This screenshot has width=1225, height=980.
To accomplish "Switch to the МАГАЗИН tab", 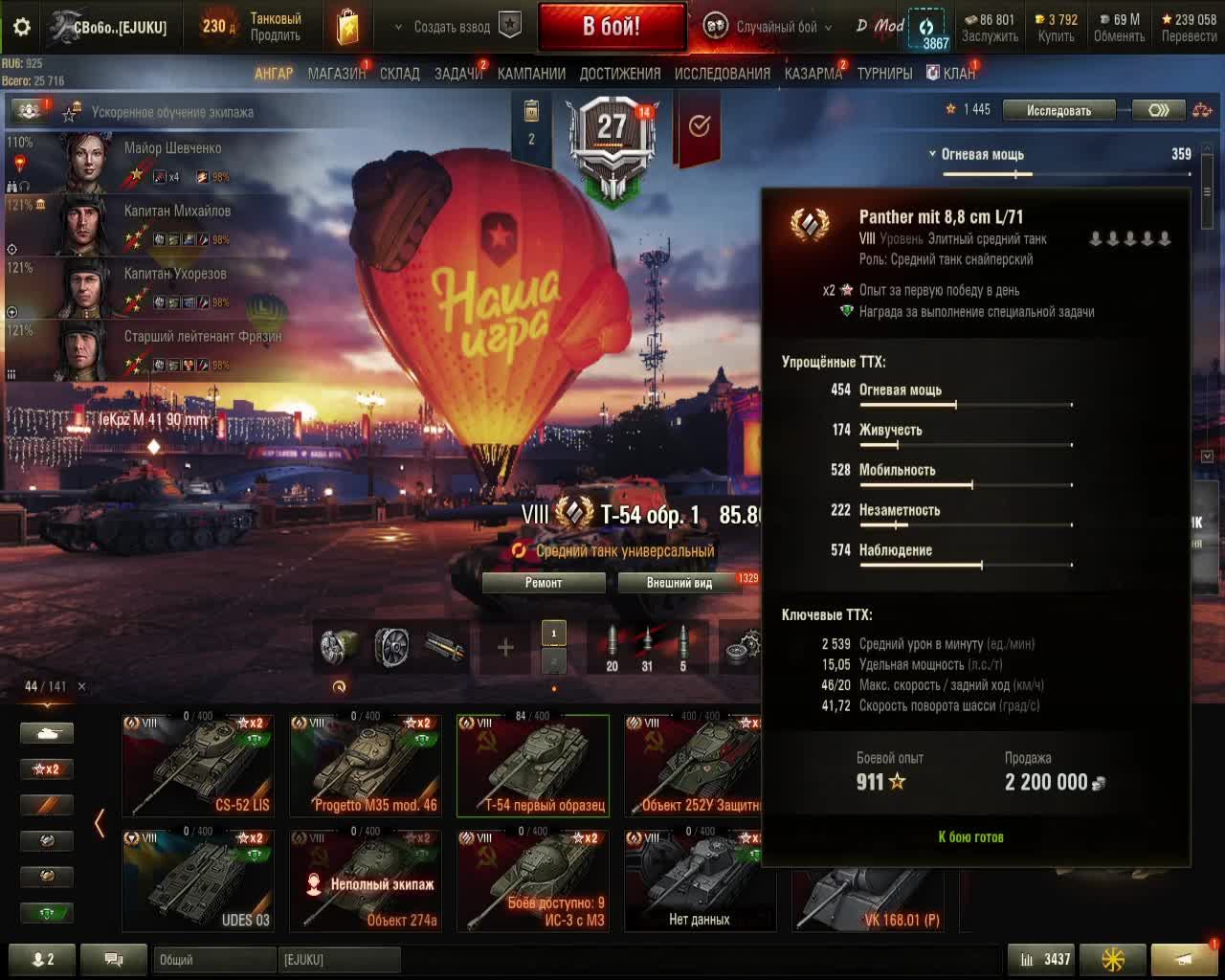I will tap(336, 74).
